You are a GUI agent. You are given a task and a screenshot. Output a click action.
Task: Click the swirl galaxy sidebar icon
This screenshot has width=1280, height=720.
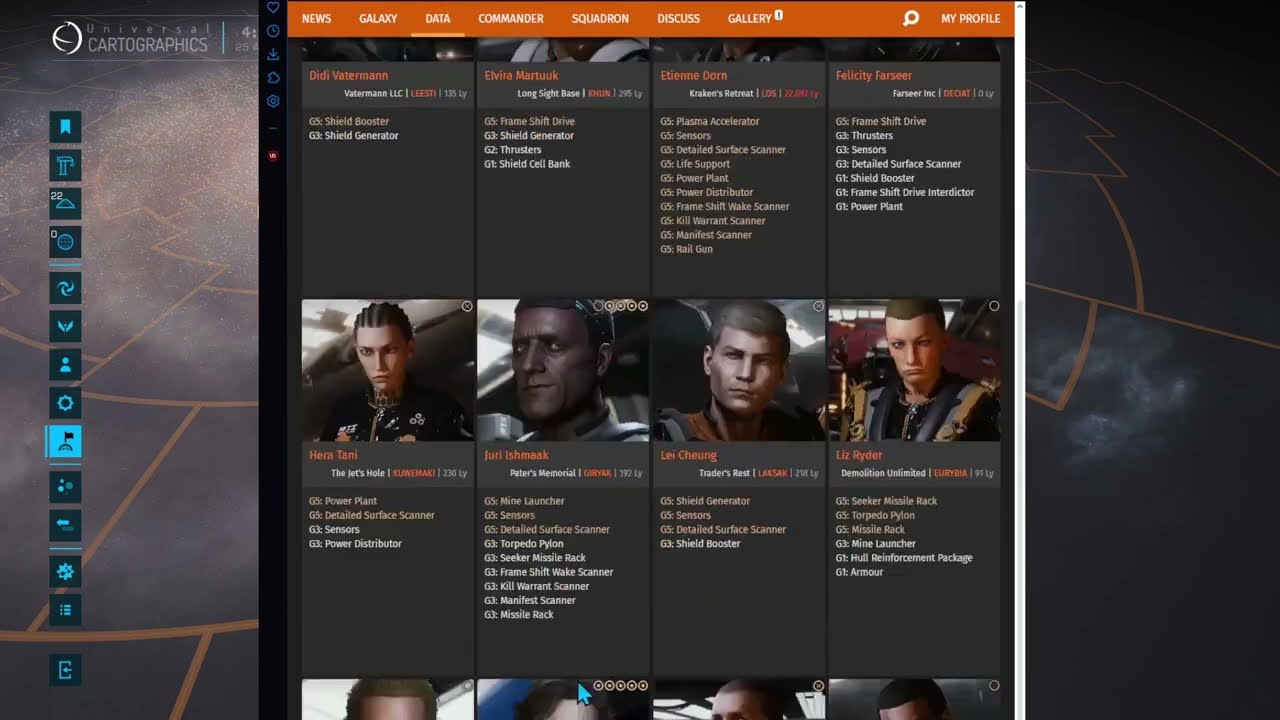(x=65, y=288)
